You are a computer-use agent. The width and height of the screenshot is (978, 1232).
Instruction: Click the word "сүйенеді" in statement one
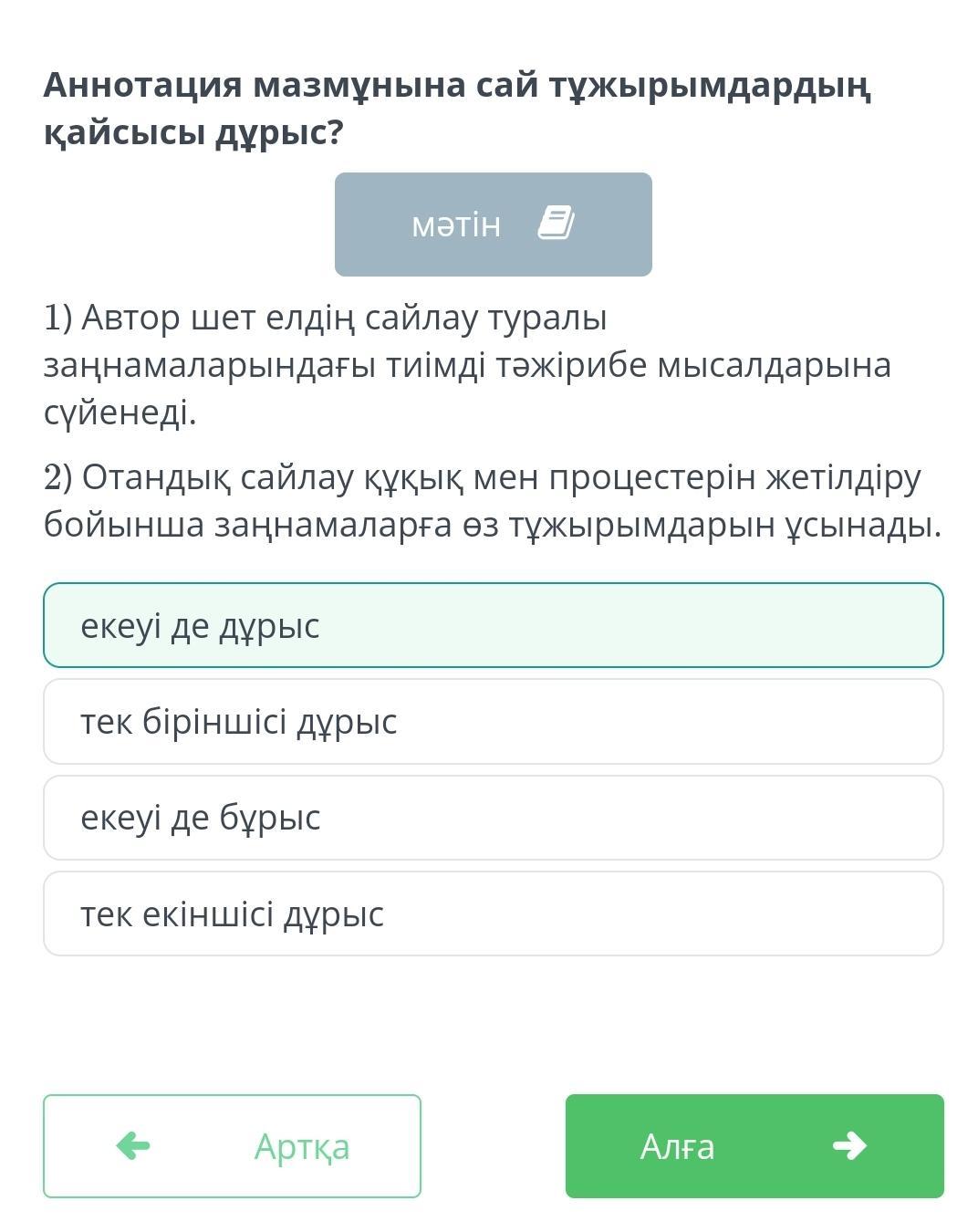120,413
